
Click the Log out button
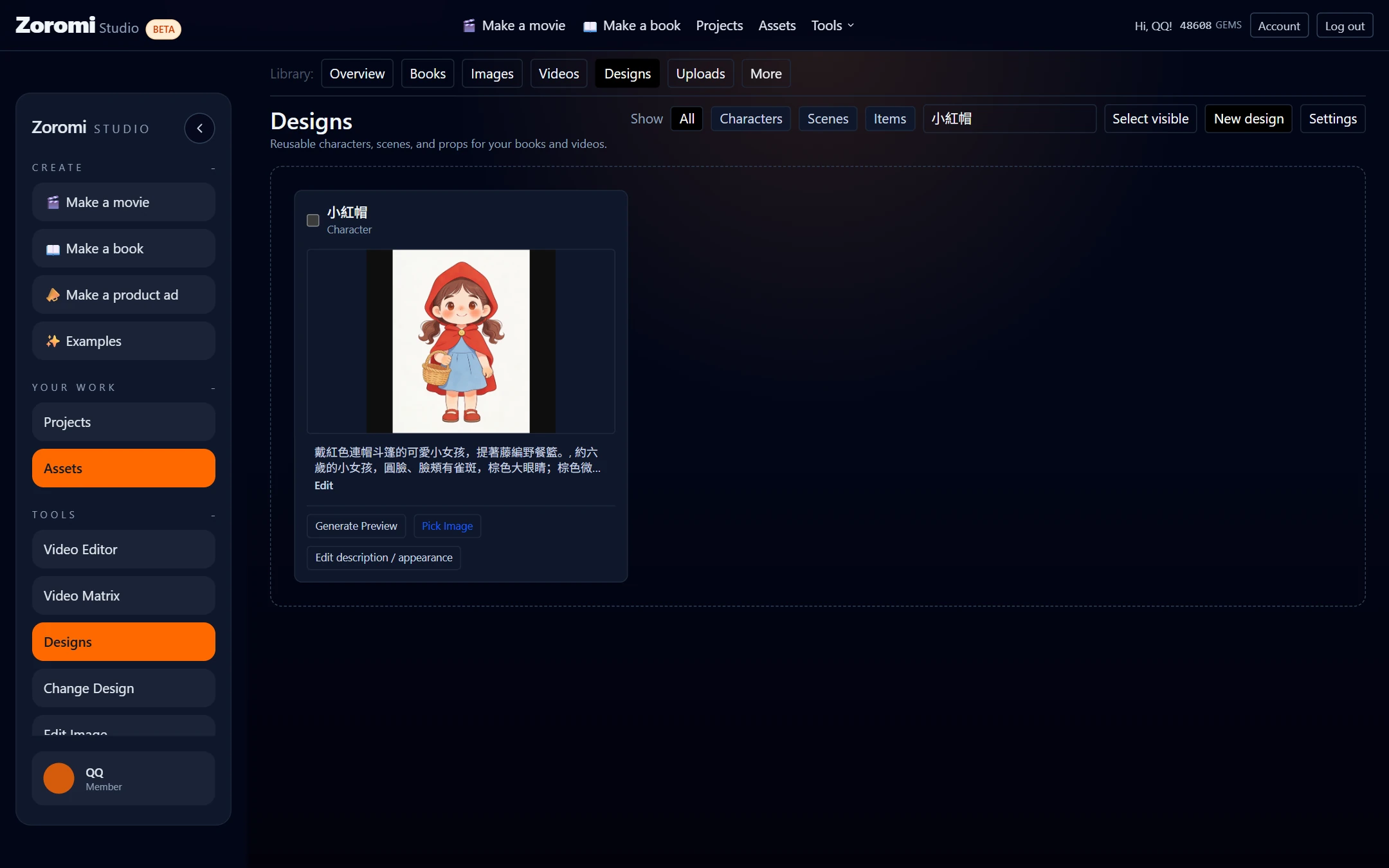click(1345, 26)
